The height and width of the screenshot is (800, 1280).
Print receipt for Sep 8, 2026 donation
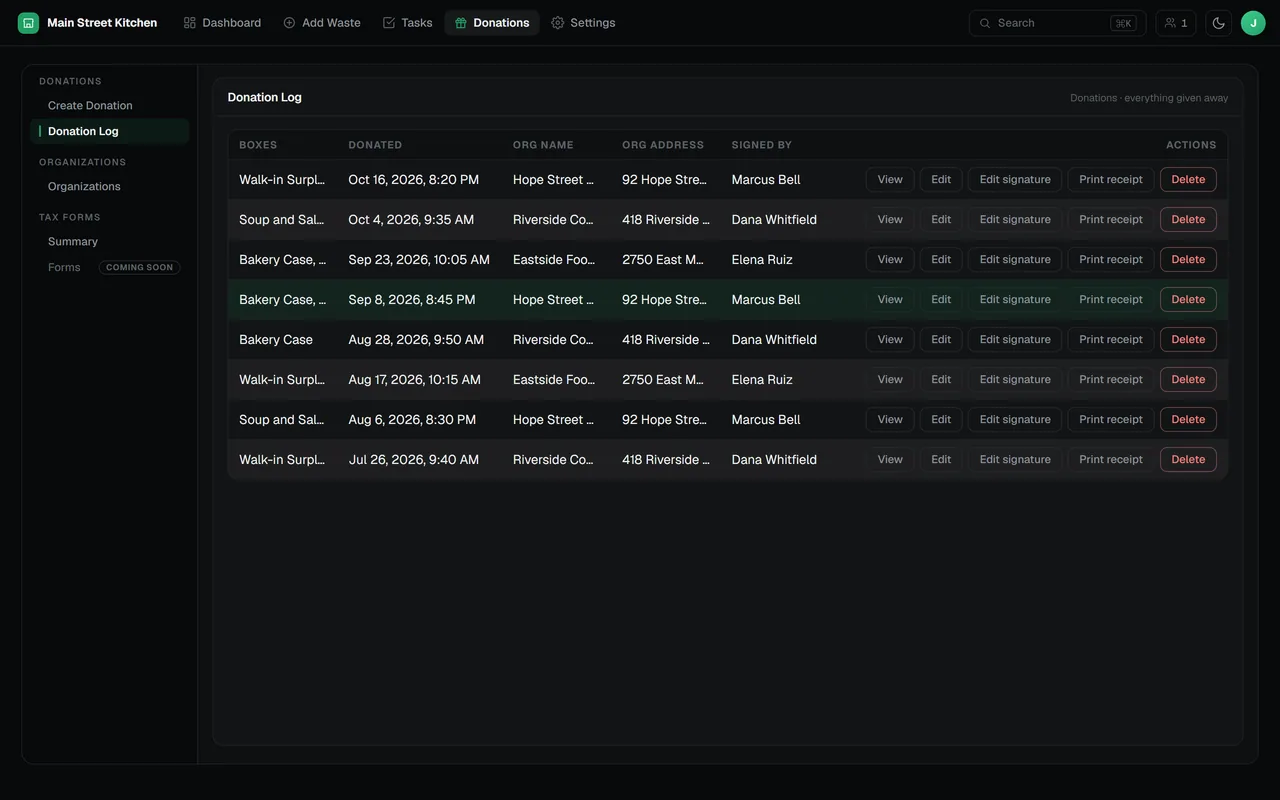coord(1111,300)
